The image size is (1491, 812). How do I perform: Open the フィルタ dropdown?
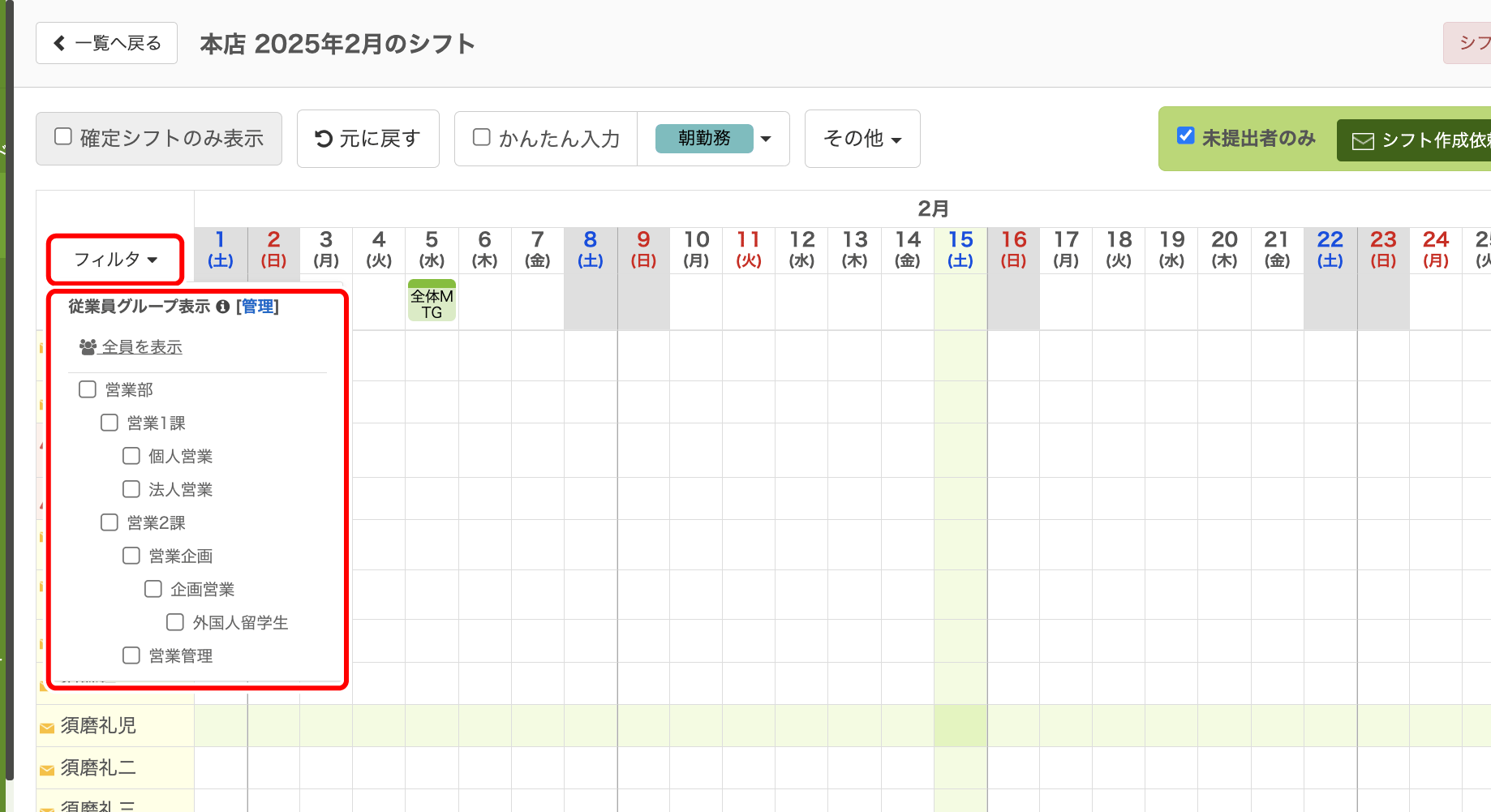pyautogui.click(x=115, y=260)
